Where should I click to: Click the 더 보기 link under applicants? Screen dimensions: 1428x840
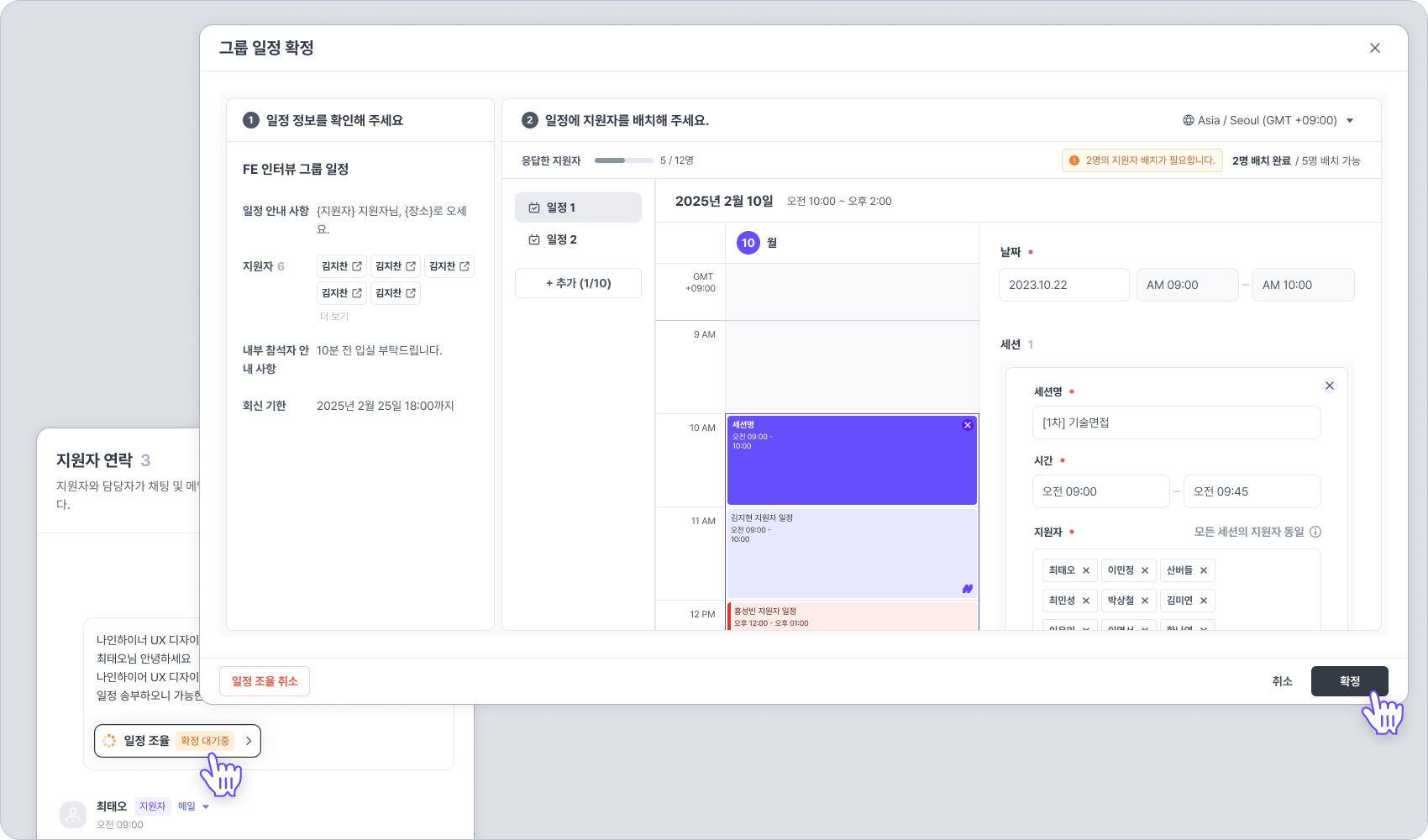tap(334, 317)
